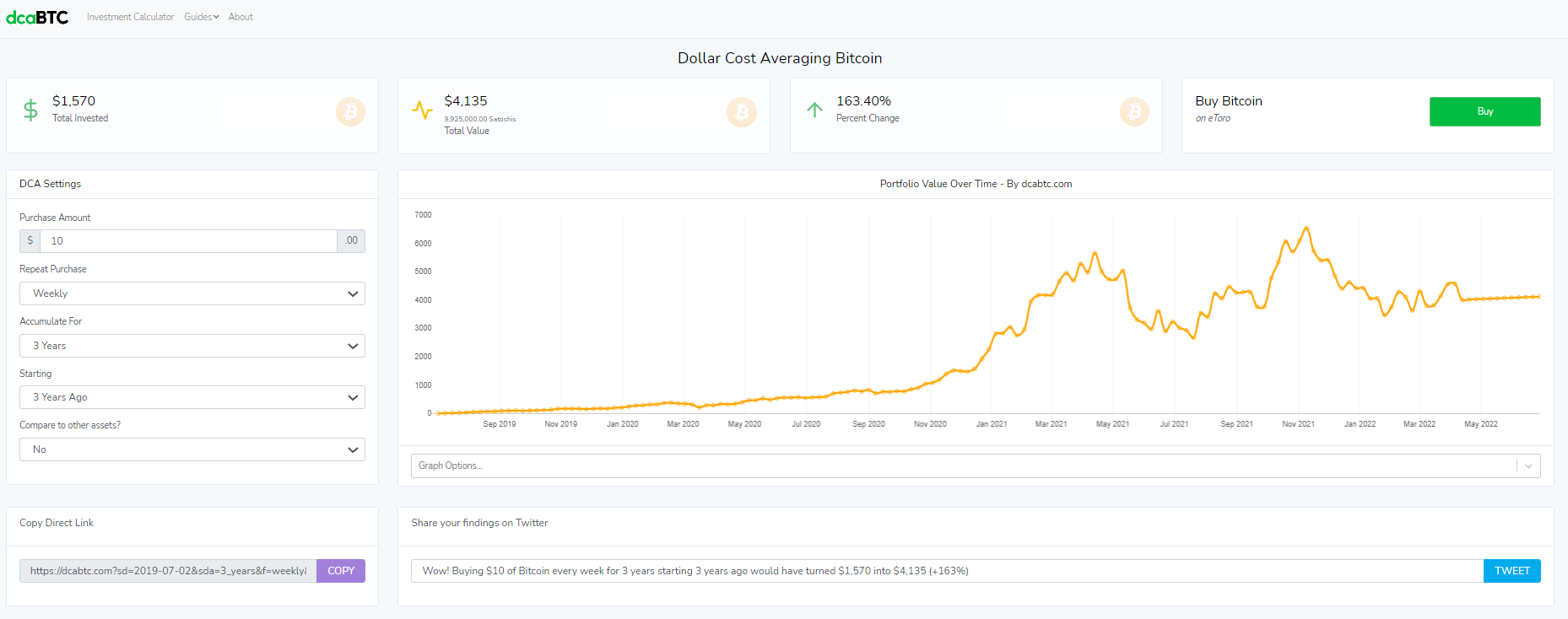This screenshot has height=619, width=1568.
Task: Click Bitcoin coin icon in Percent Change card
Action: (1134, 111)
